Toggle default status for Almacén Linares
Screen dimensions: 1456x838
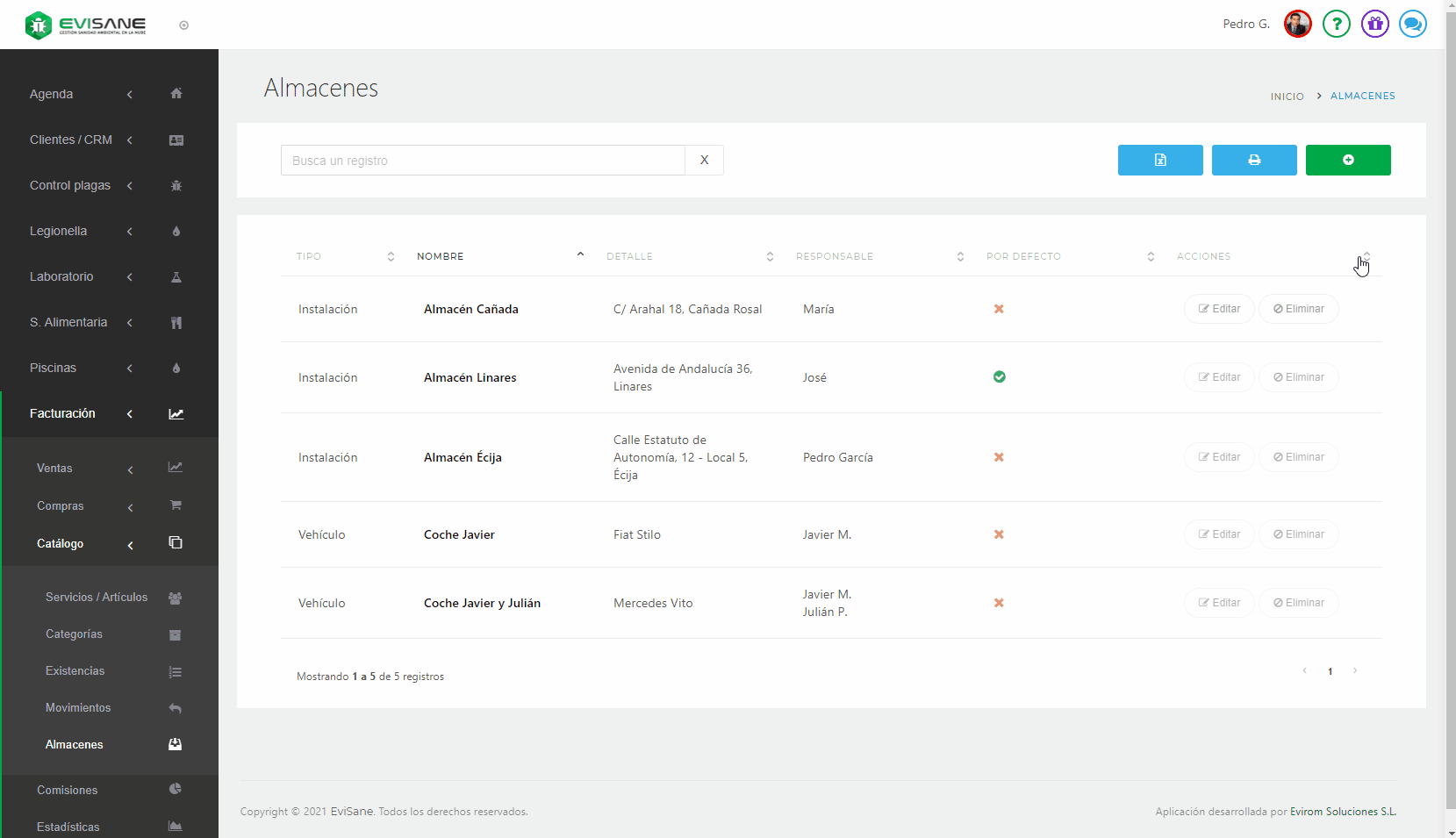[999, 376]
